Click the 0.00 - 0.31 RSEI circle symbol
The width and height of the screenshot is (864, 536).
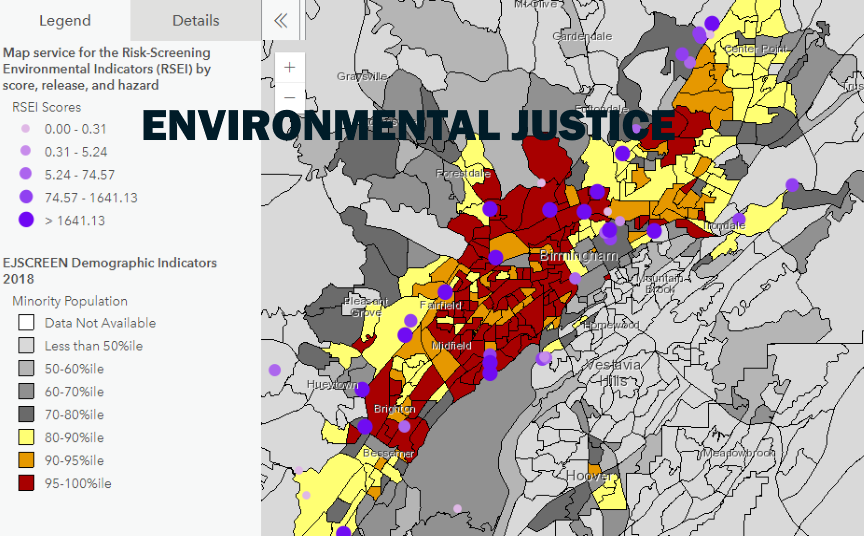point(26,129)
